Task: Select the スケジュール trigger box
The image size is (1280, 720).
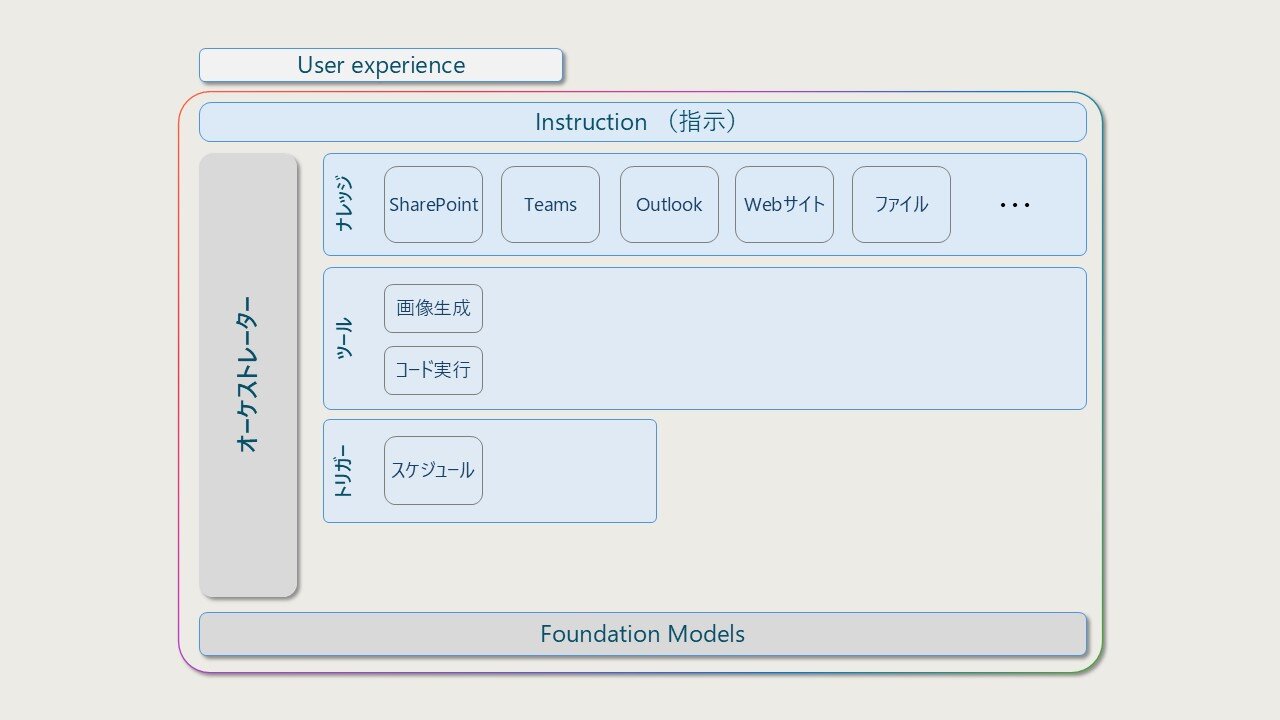Action: pyautogui.click(x=433, y=470)
